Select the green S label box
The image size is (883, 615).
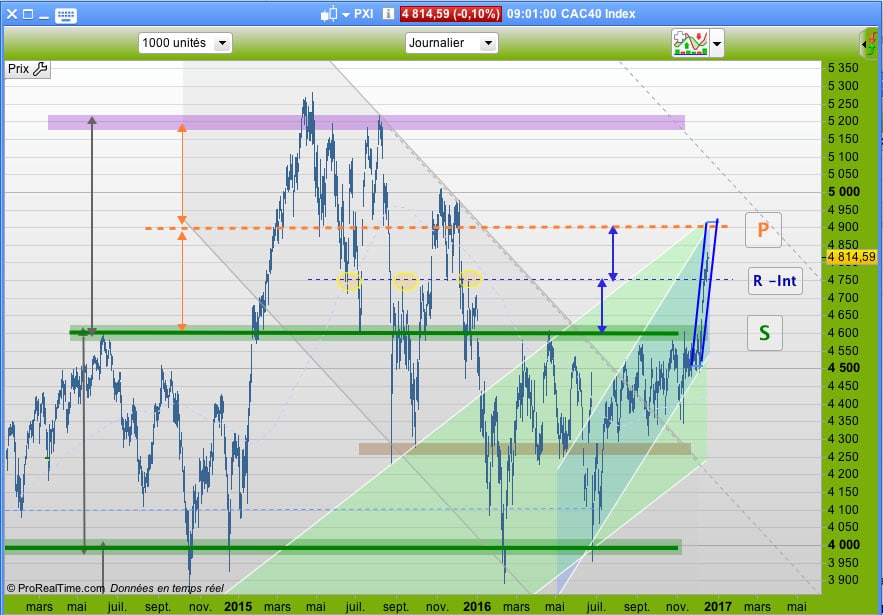pos(764,333)
